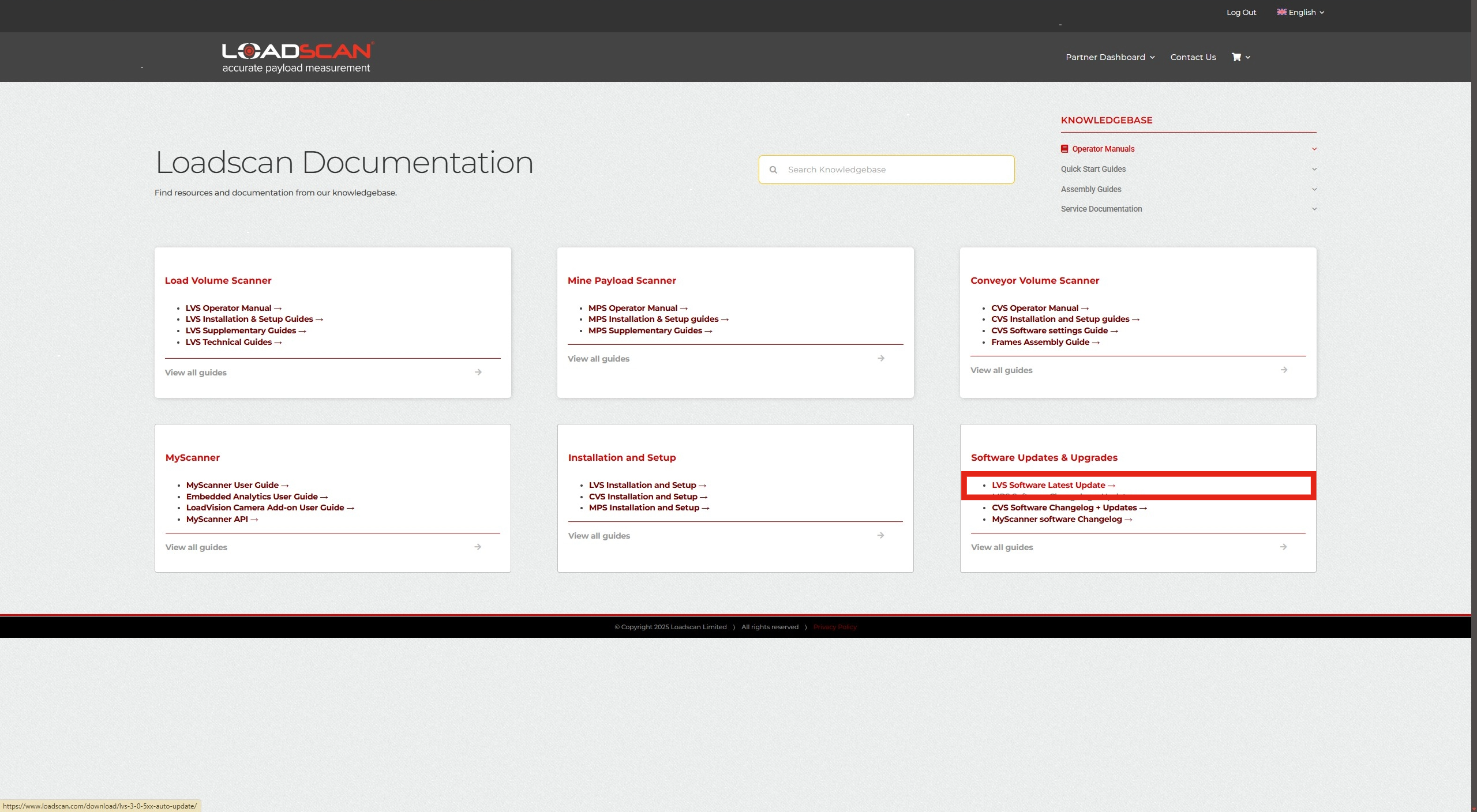Open LoadVision Camera Add-on User Guide link
The height and width of the screenshot is (812, 1477).
[270, 507]
